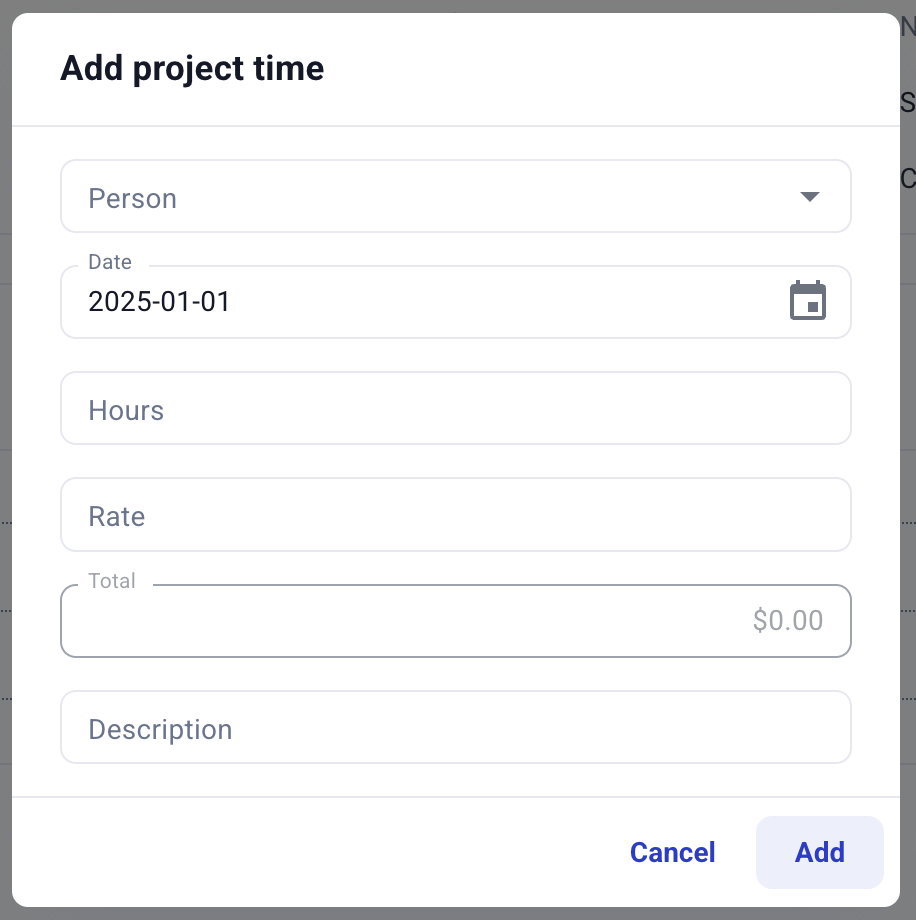Focus the Description input field
Screen dimensions: 916x920
tap(455, 727)
